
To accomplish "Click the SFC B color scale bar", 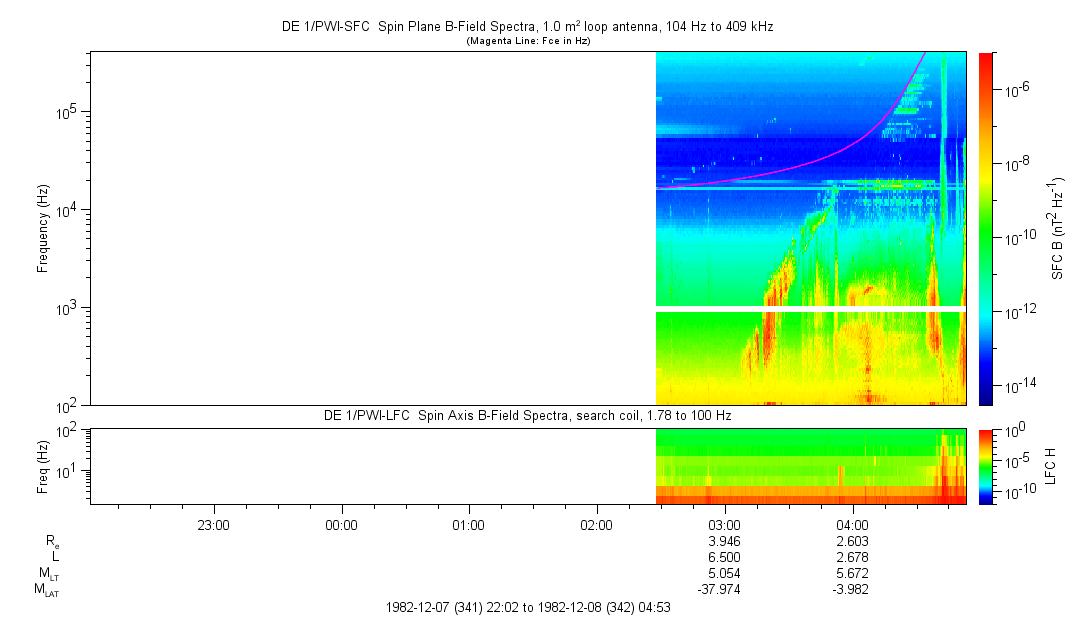I will tap(986, 228).
